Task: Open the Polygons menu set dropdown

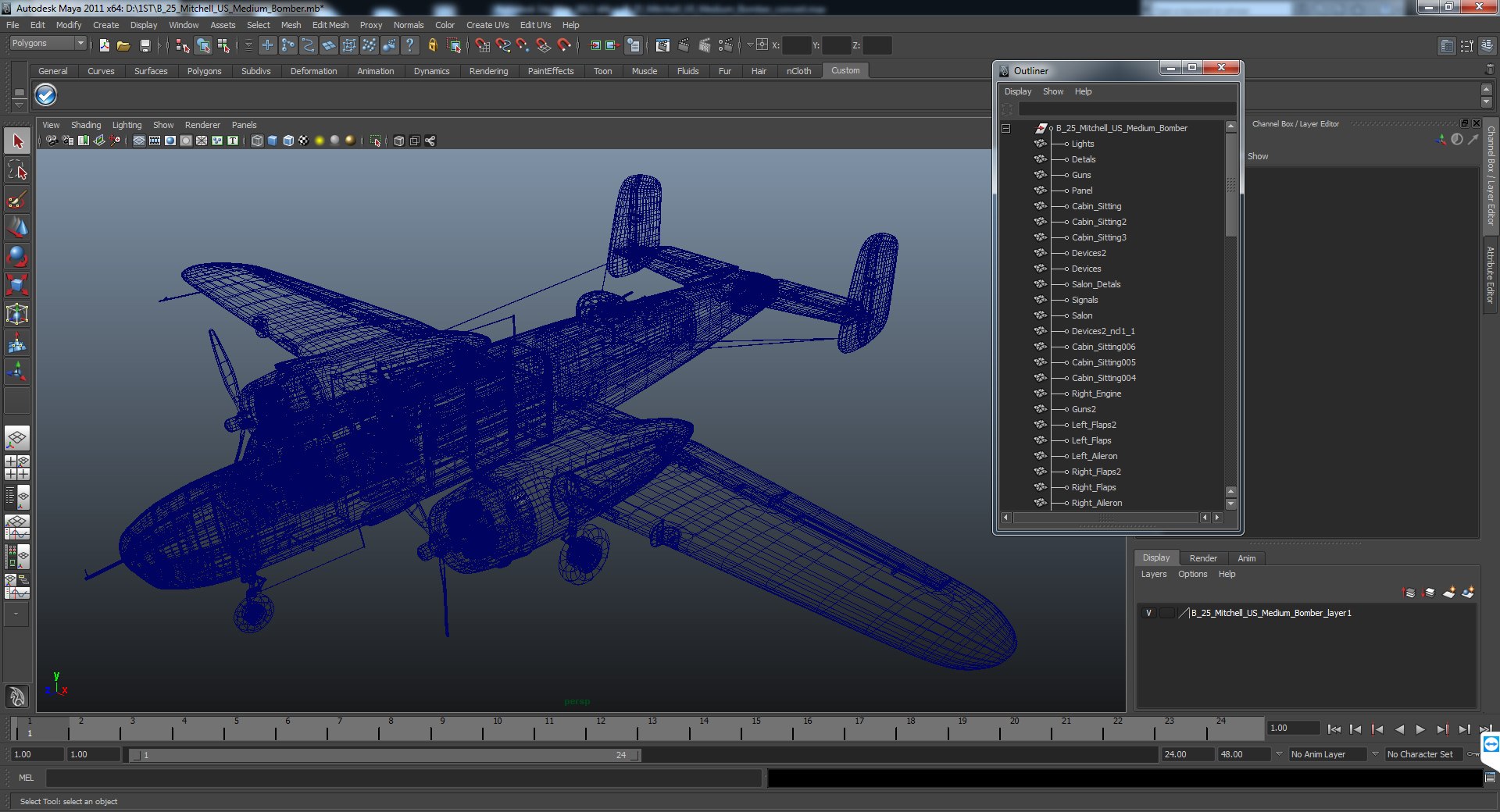Action: [48, 44]
